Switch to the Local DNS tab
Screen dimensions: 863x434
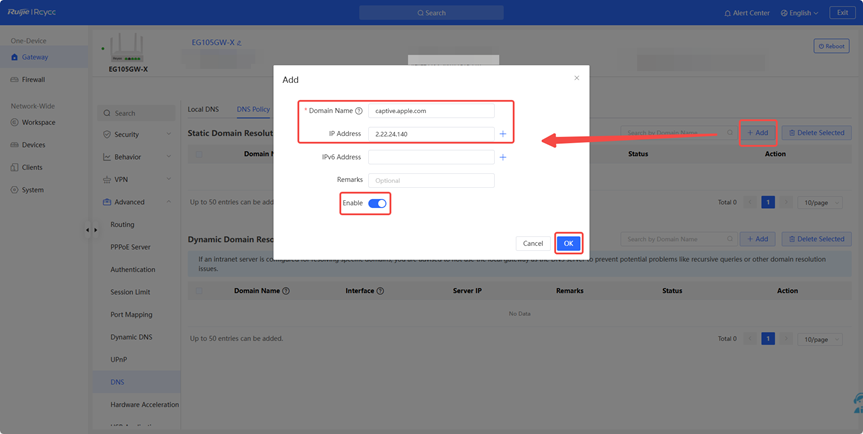coord(204,109)
